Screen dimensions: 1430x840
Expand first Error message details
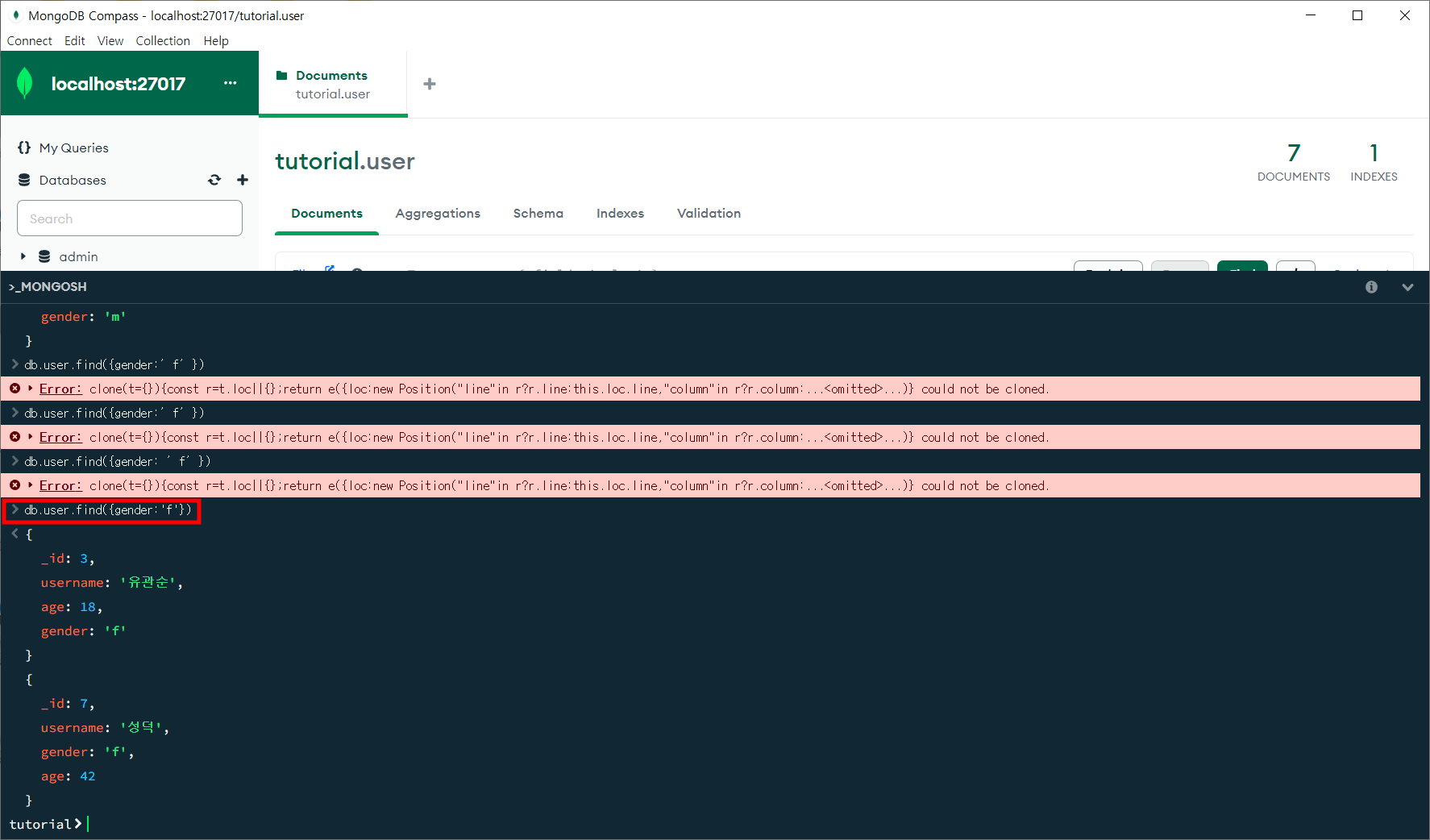31,389
